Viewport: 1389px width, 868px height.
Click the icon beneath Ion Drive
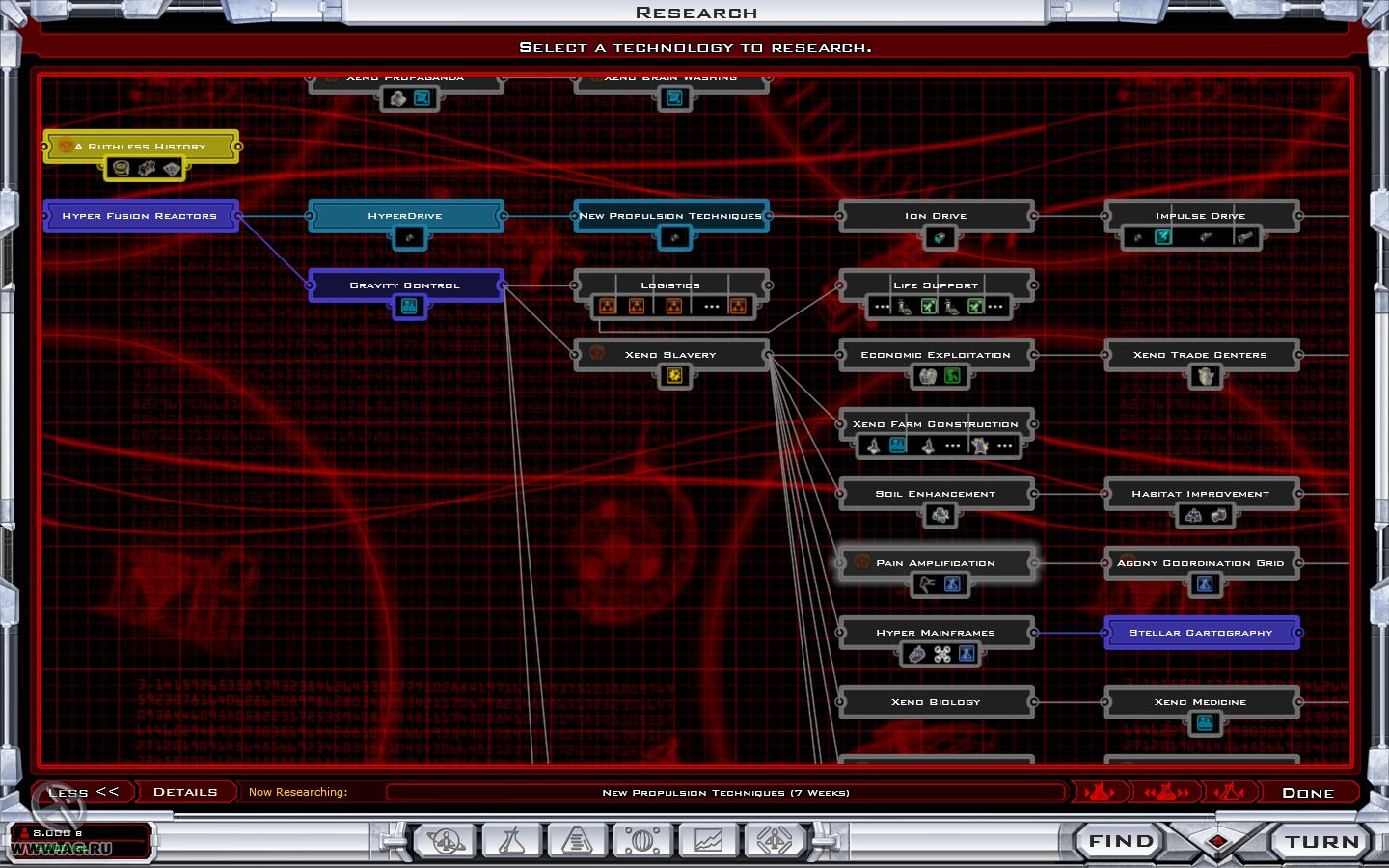940,237
